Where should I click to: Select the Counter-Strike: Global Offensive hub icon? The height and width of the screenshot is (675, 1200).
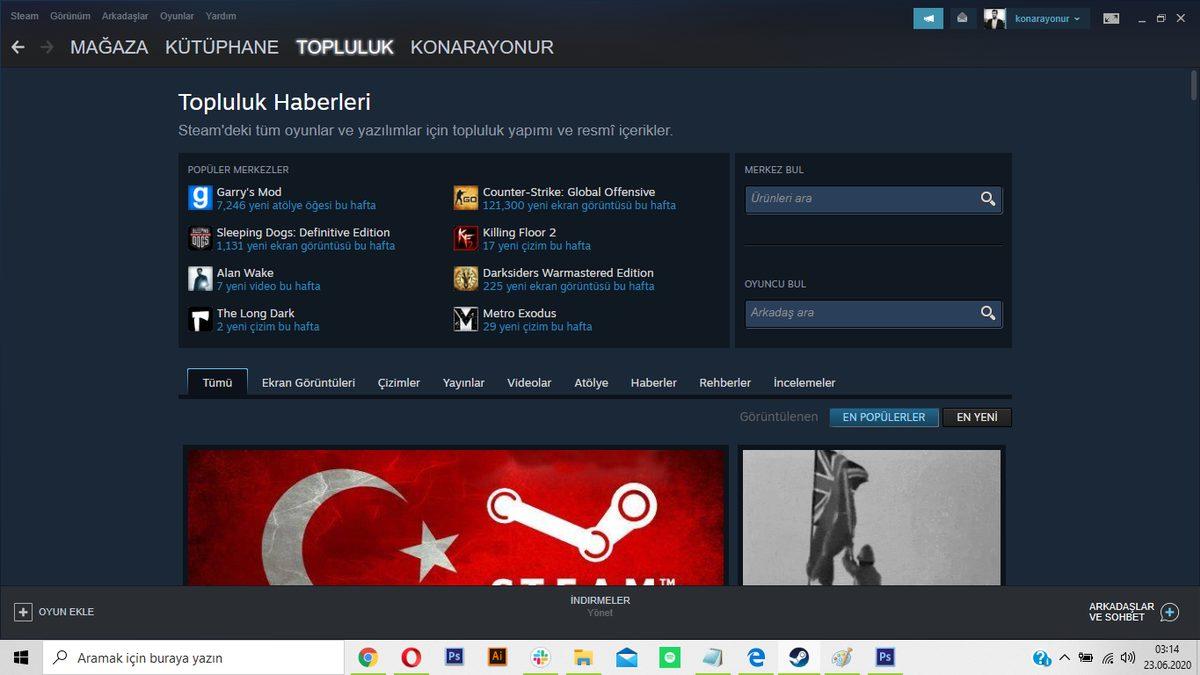tap(464, 198)
